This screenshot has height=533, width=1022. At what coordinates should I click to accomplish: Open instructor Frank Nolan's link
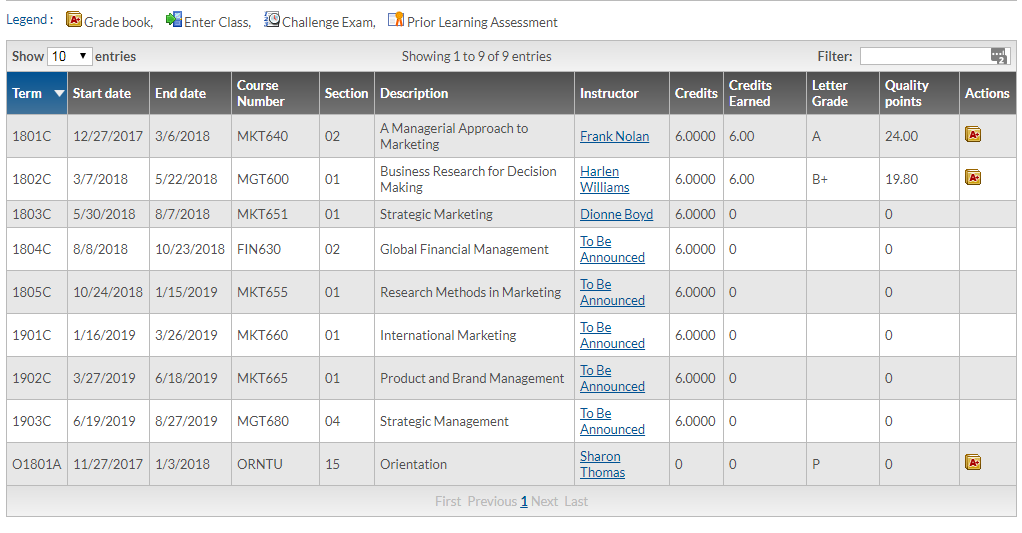click(x=614, y=136)
